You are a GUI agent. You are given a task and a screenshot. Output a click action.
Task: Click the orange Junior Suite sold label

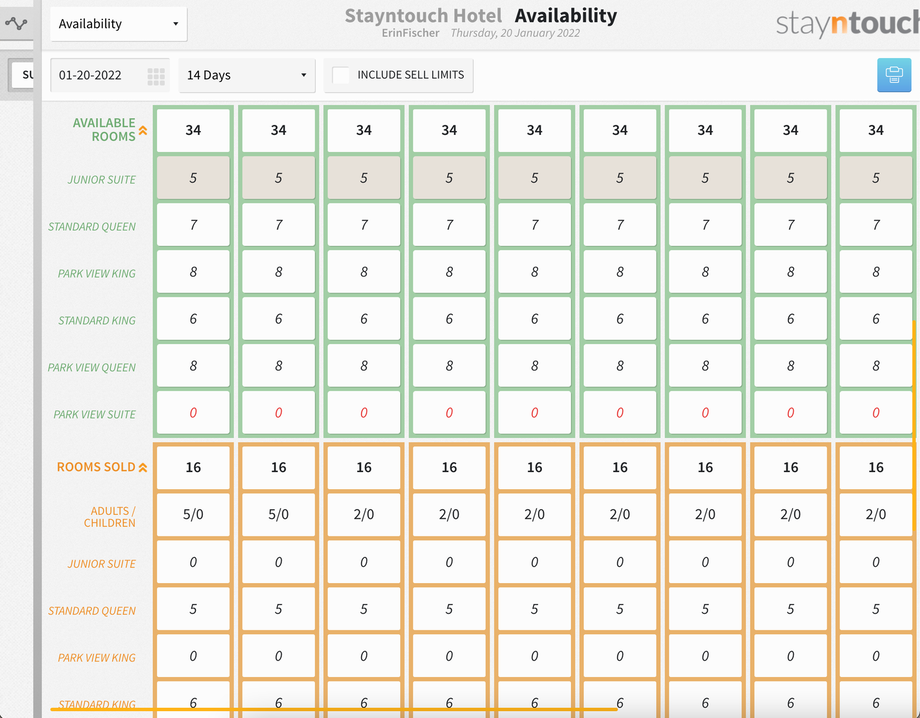coord(102,564)
